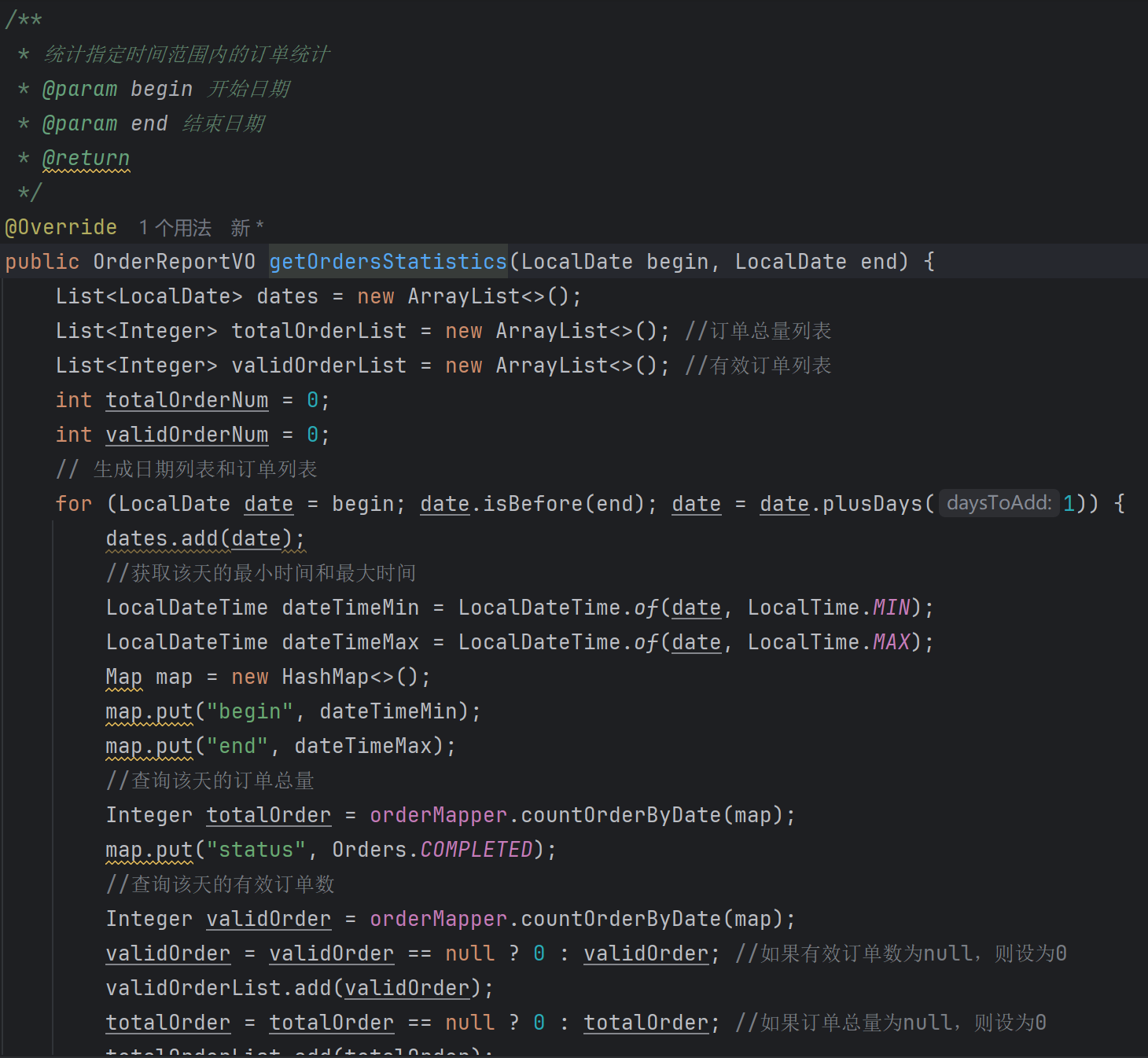Click 'dates' in the List<LocalDate> declaration
The height and width of the screenshot is (1058, 1148).
pos(288,296)
